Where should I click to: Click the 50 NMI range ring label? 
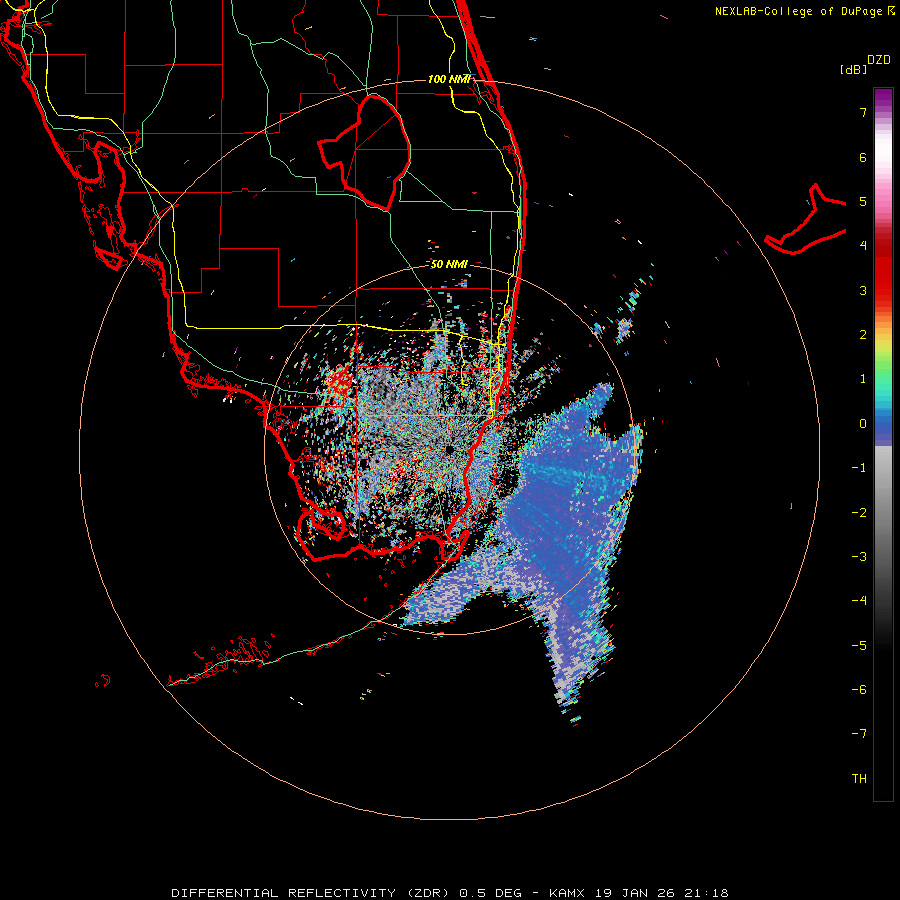coord(449,264)
